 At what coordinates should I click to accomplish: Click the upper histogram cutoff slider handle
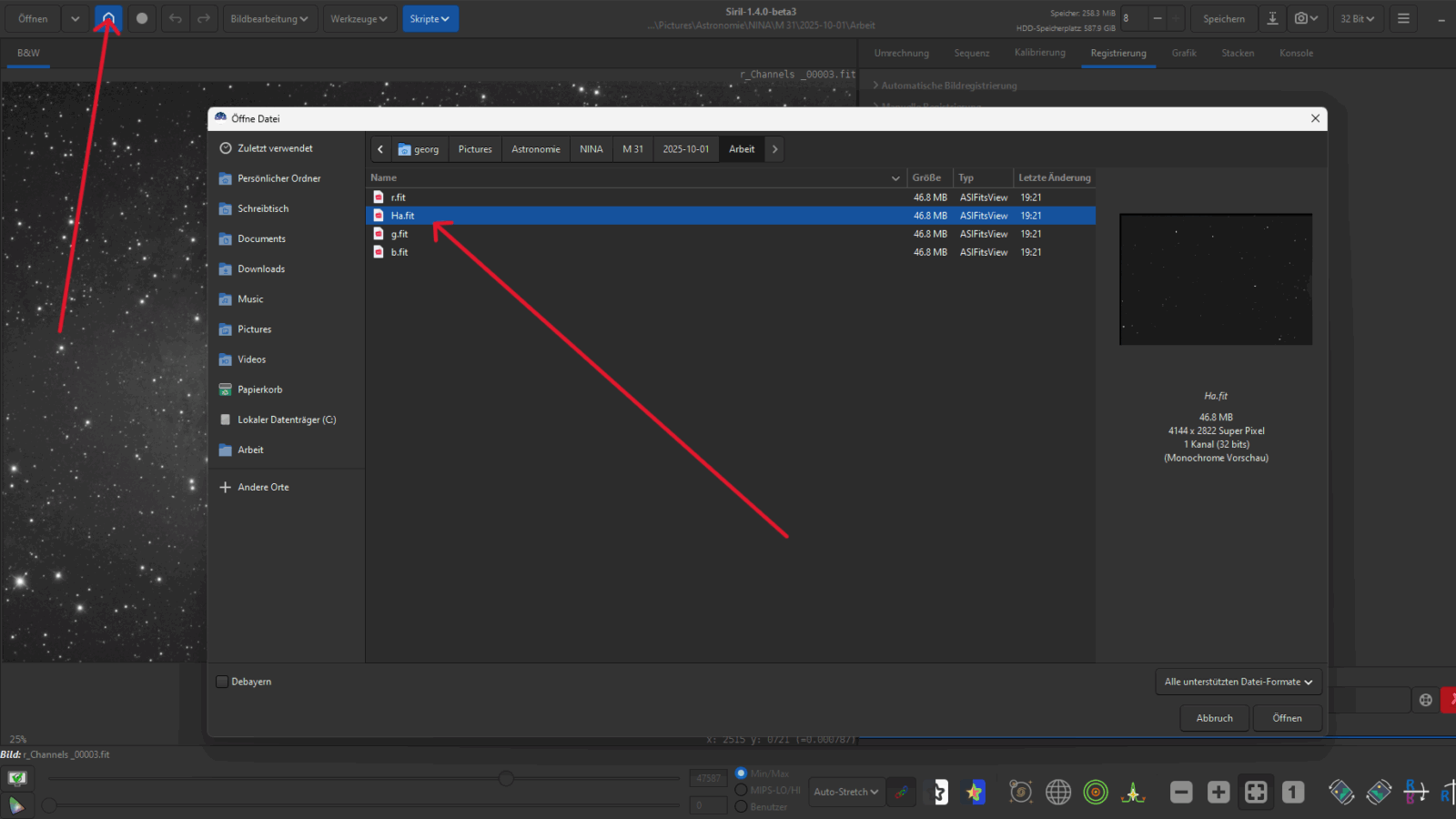[x=506, y=778]
